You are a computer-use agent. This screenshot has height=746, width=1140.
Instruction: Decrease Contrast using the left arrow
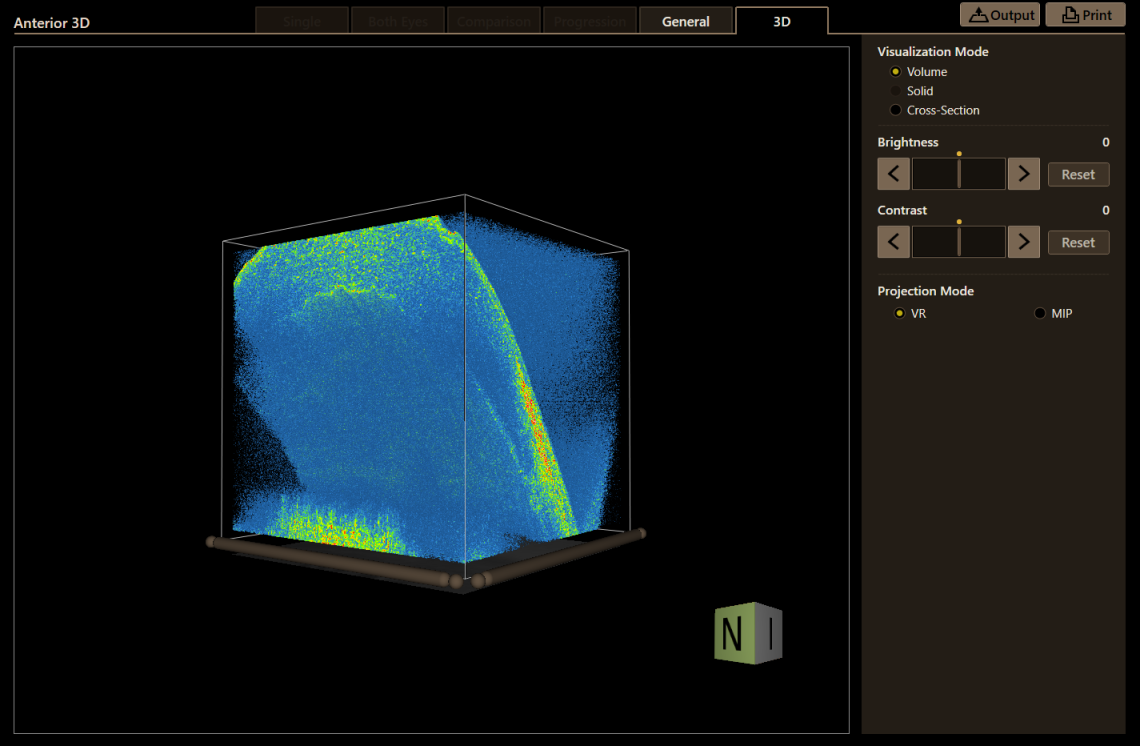(x=893, y=241)
